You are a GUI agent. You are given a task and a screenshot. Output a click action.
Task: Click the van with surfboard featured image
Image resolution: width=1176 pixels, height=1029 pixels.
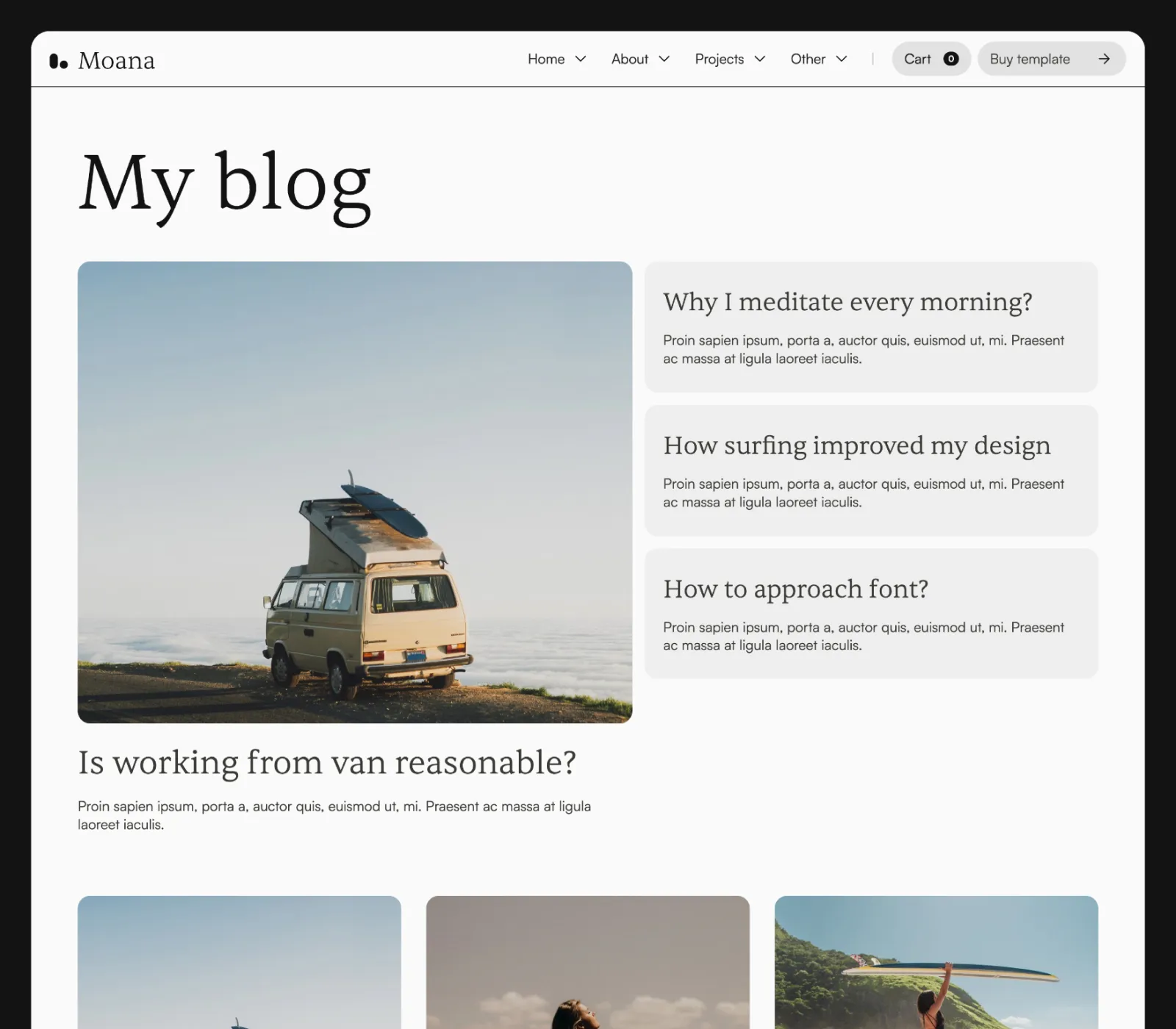[x=355, y=492]
